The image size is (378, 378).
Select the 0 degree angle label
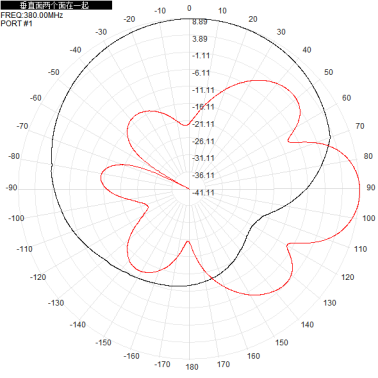point(189,8)
